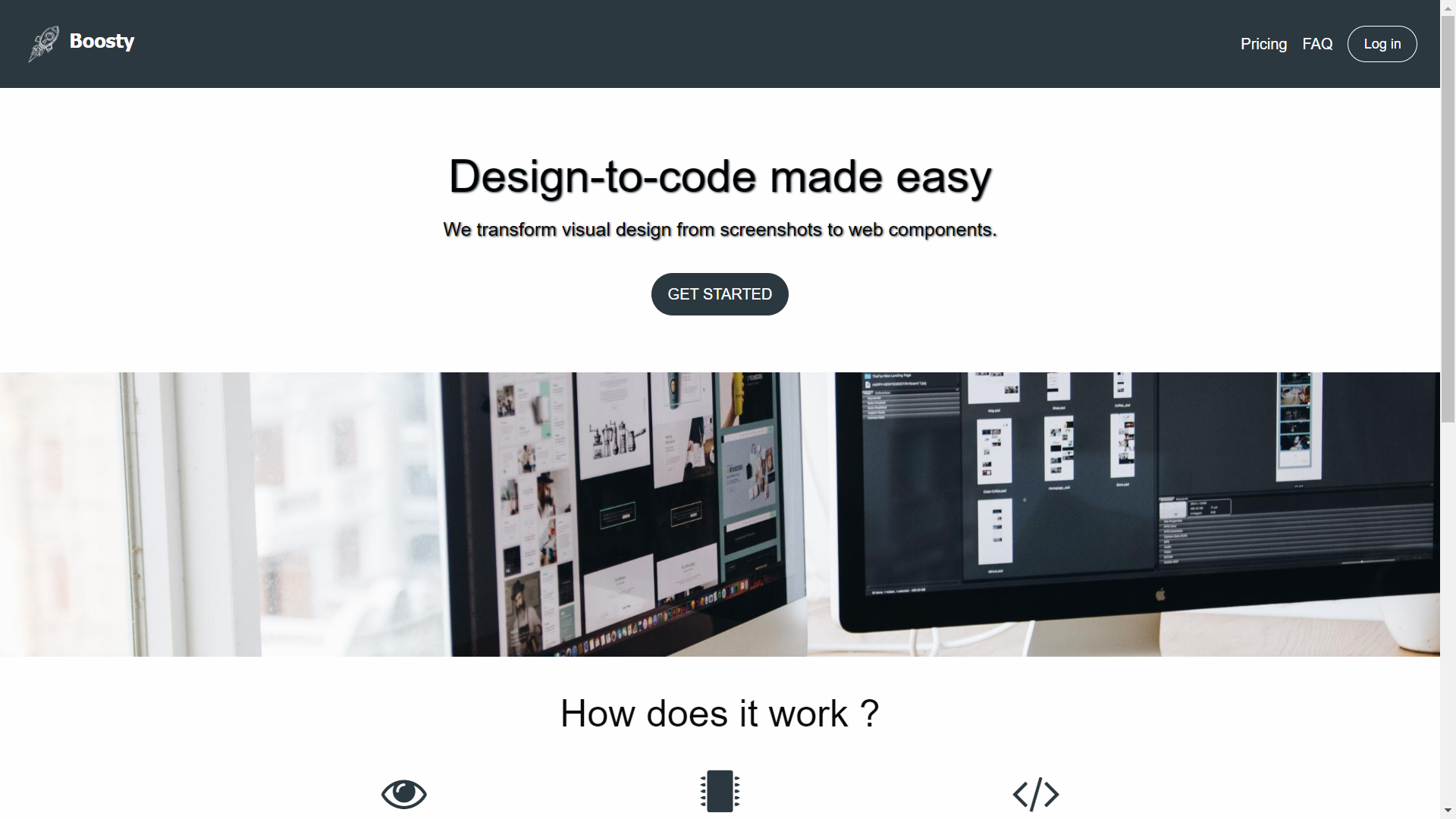Click the Design-to-code made easy heading
The image size is (1456, 819).
click(720, 177)
